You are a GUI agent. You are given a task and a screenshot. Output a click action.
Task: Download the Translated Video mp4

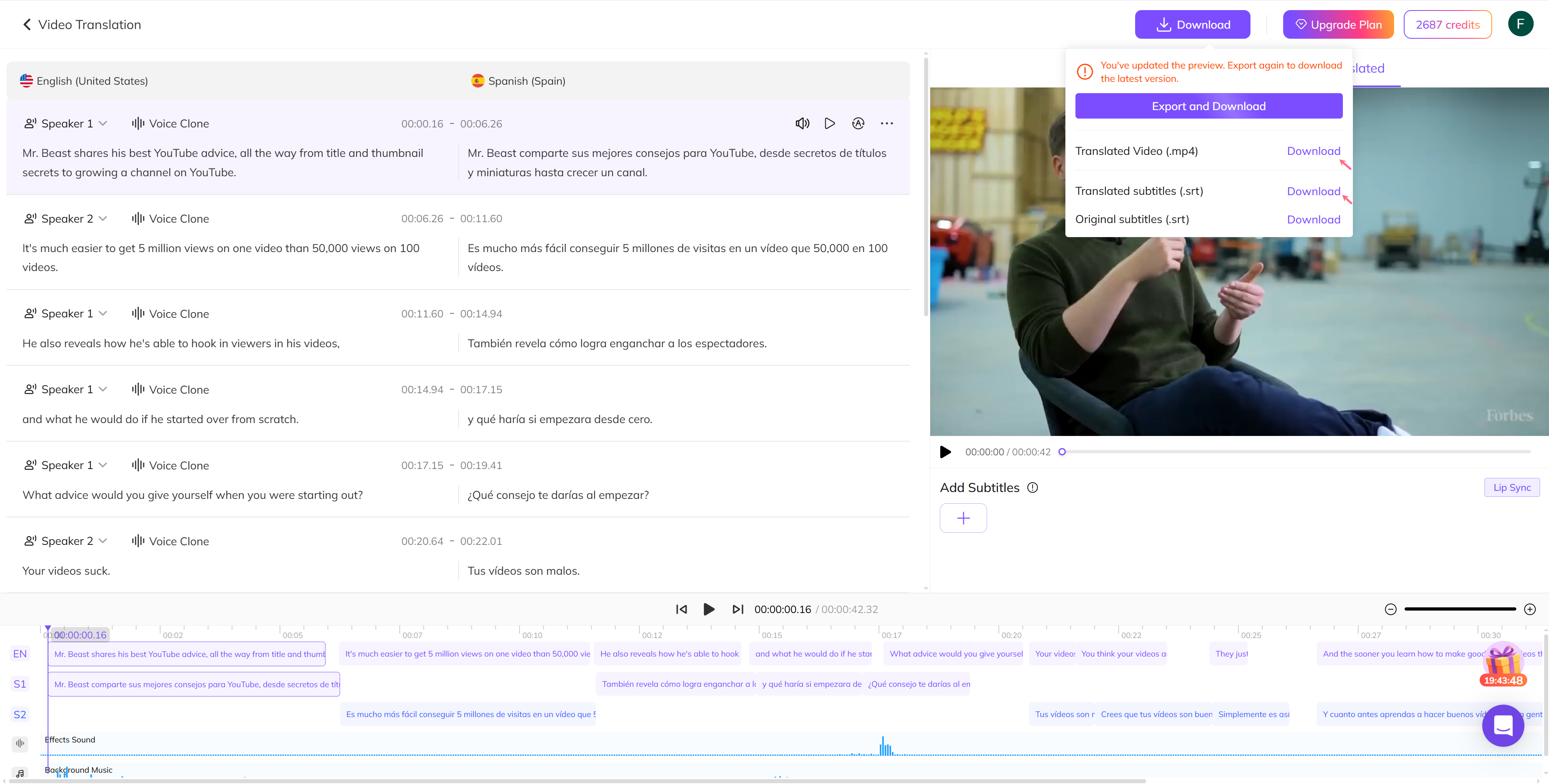tap(1313, 151)
